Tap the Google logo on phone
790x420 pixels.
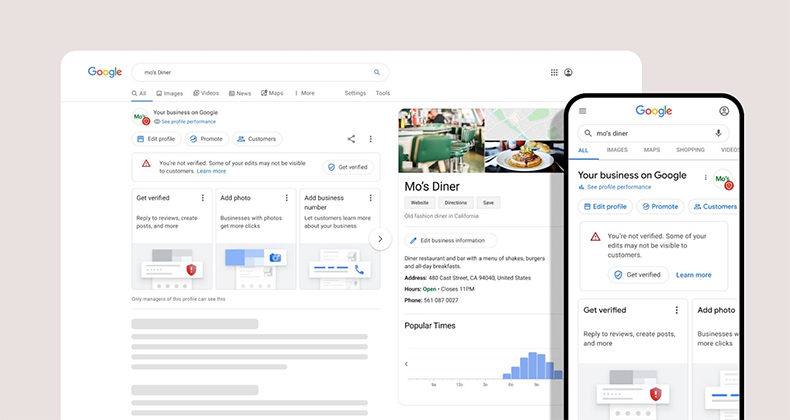pyautogui.click(x=653, y=111)
